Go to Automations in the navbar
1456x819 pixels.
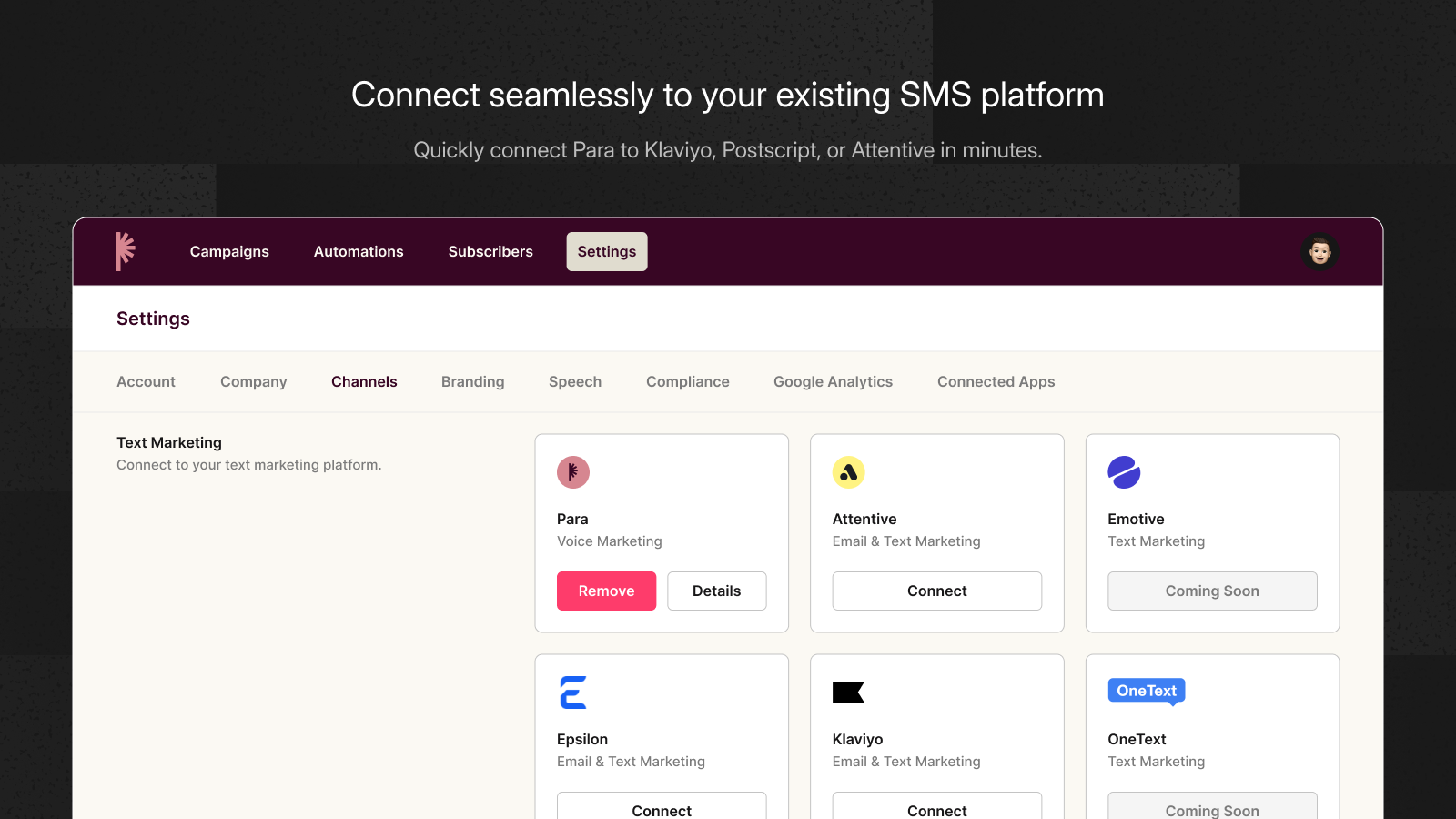click(359, 252)
